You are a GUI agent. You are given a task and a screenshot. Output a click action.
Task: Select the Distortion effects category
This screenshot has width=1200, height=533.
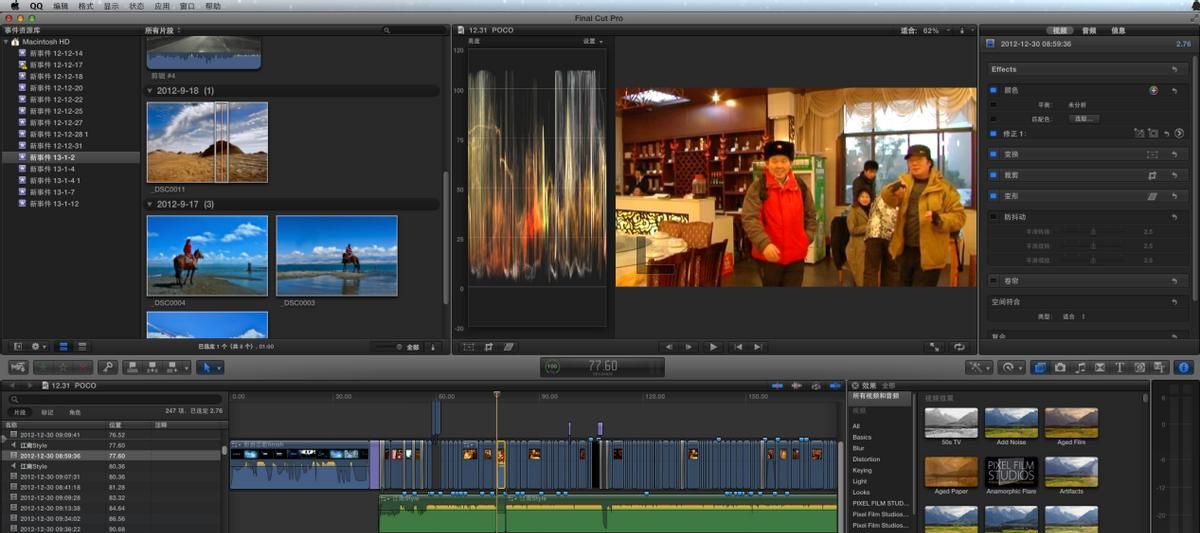[x=866, y=459]
